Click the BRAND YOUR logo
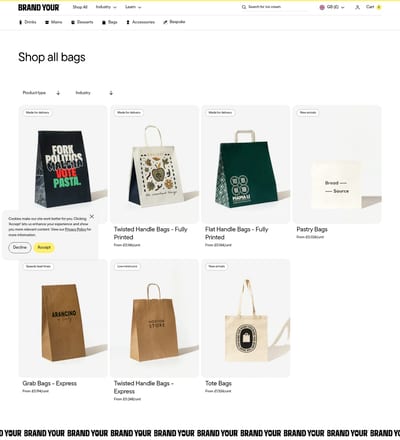This screenshot has height=440, width=400. pos(38,7)
